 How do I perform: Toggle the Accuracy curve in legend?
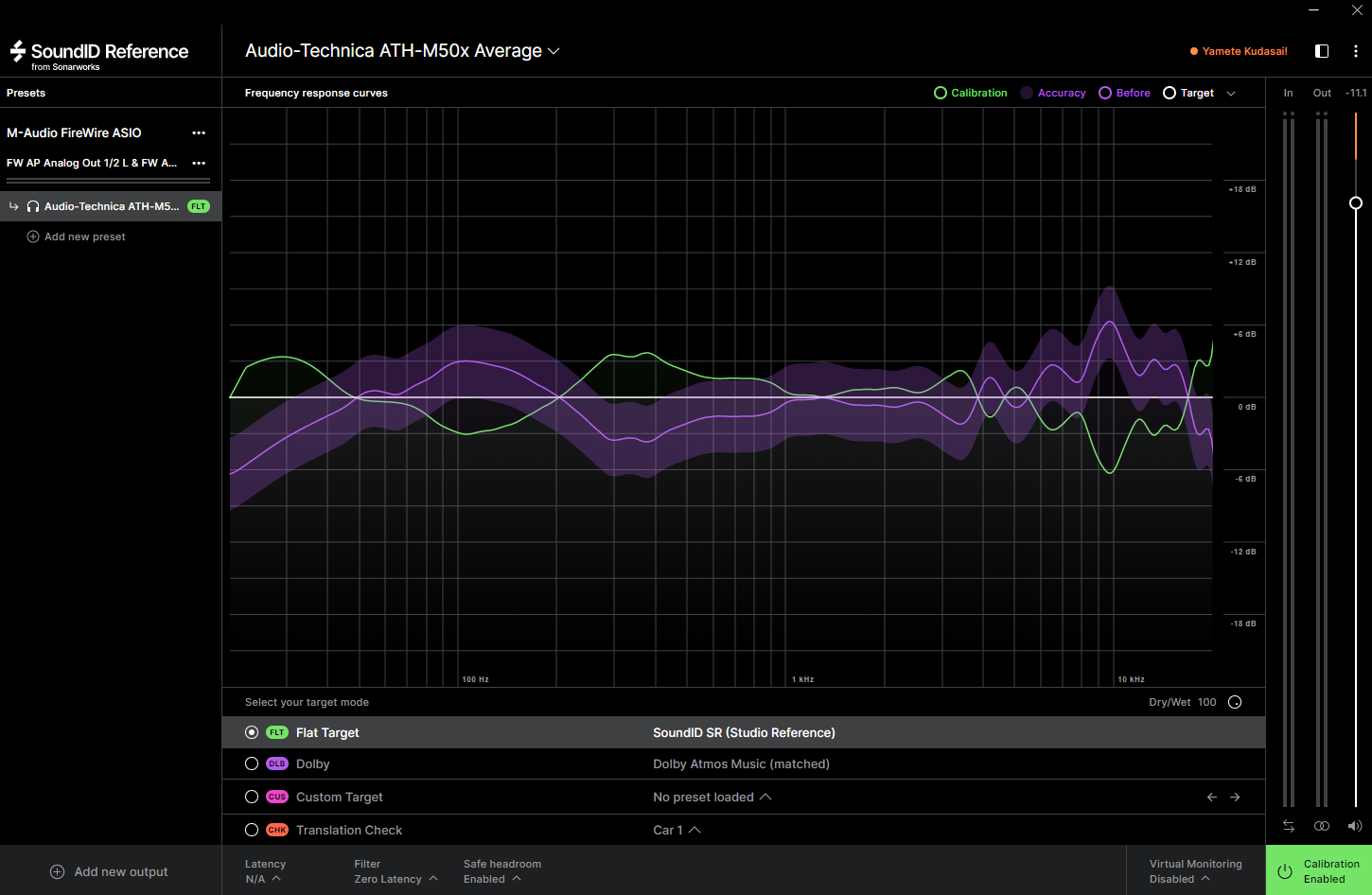click(1053, 93)
